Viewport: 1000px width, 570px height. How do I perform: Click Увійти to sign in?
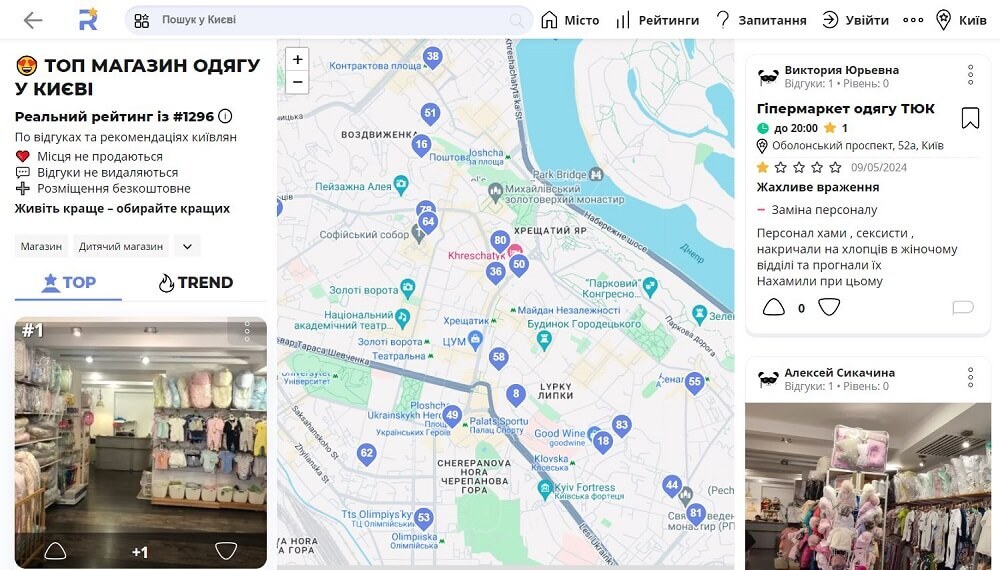855,20
